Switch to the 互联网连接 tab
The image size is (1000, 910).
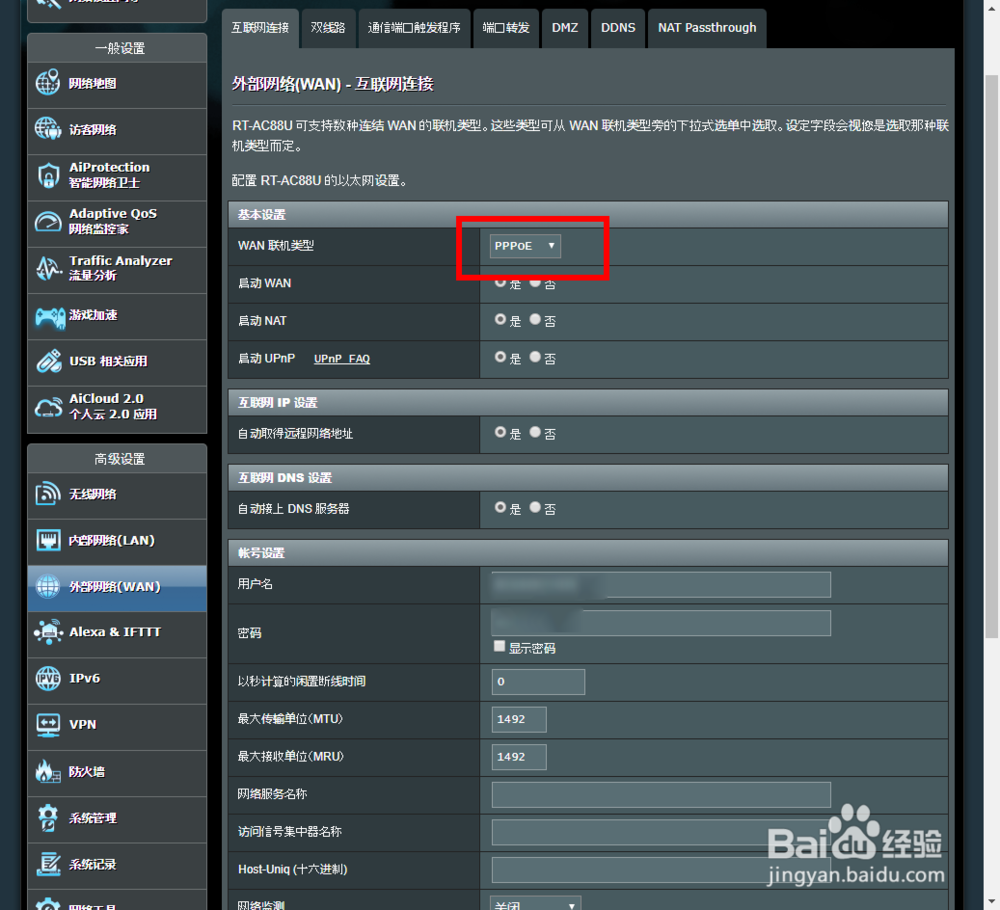click(x=260, y=28)
